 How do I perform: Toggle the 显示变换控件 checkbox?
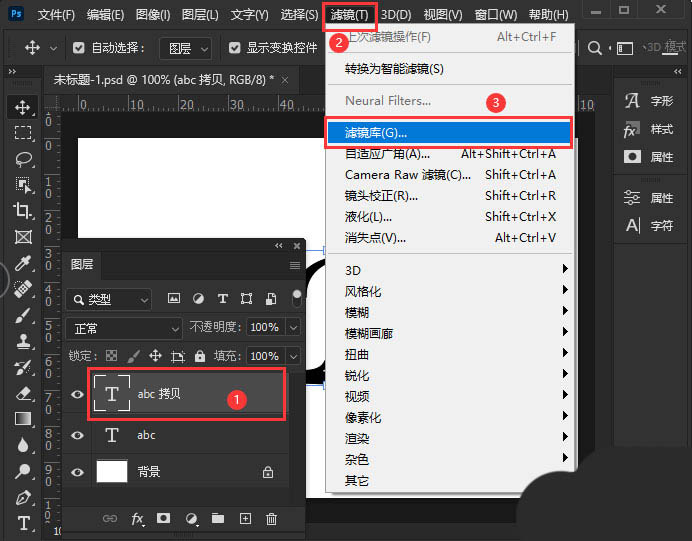(x=234, y=47)
